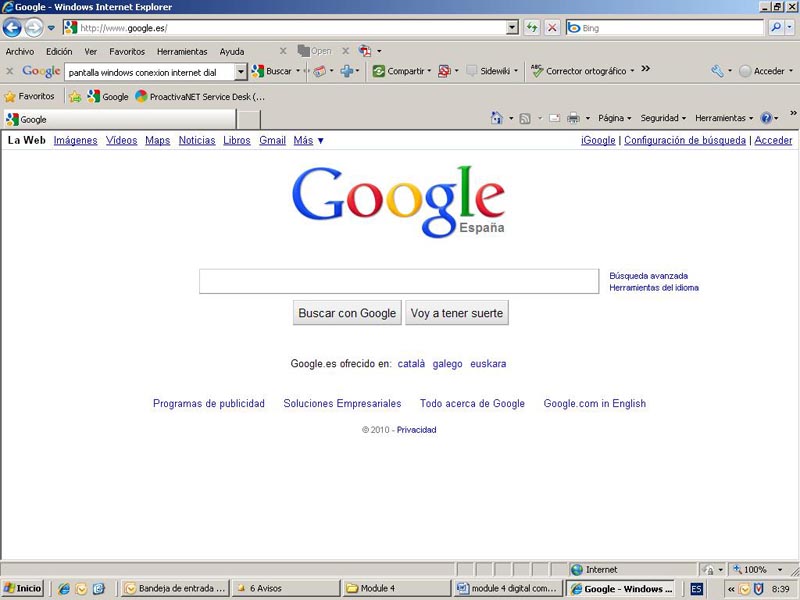Click the Voy a tener suerte button
Image resolution: width=800 pixels, height=600 pixels.
click(x=457, y=313)
